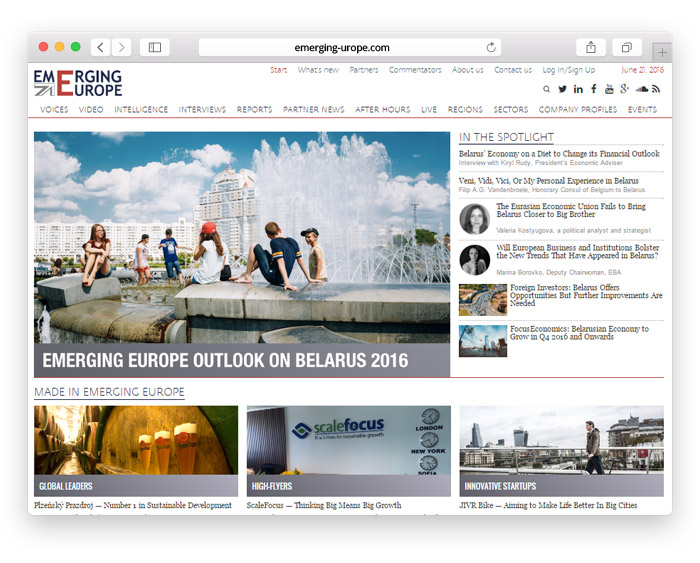This screenshot has height=563, width=700.
Task: Open the Twitter social icon
Action: click(562, 89)
